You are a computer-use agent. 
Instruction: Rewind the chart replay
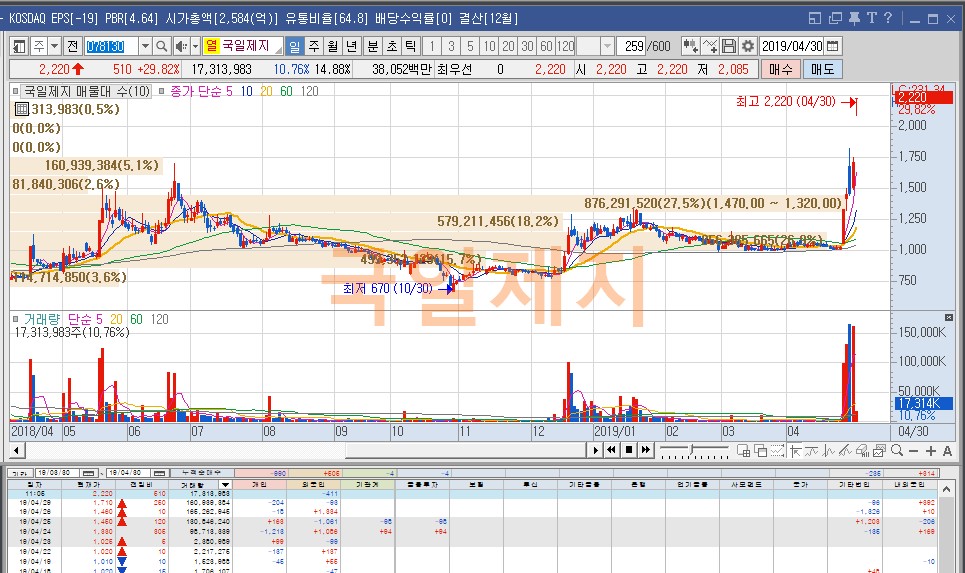(x=611, y=450)
